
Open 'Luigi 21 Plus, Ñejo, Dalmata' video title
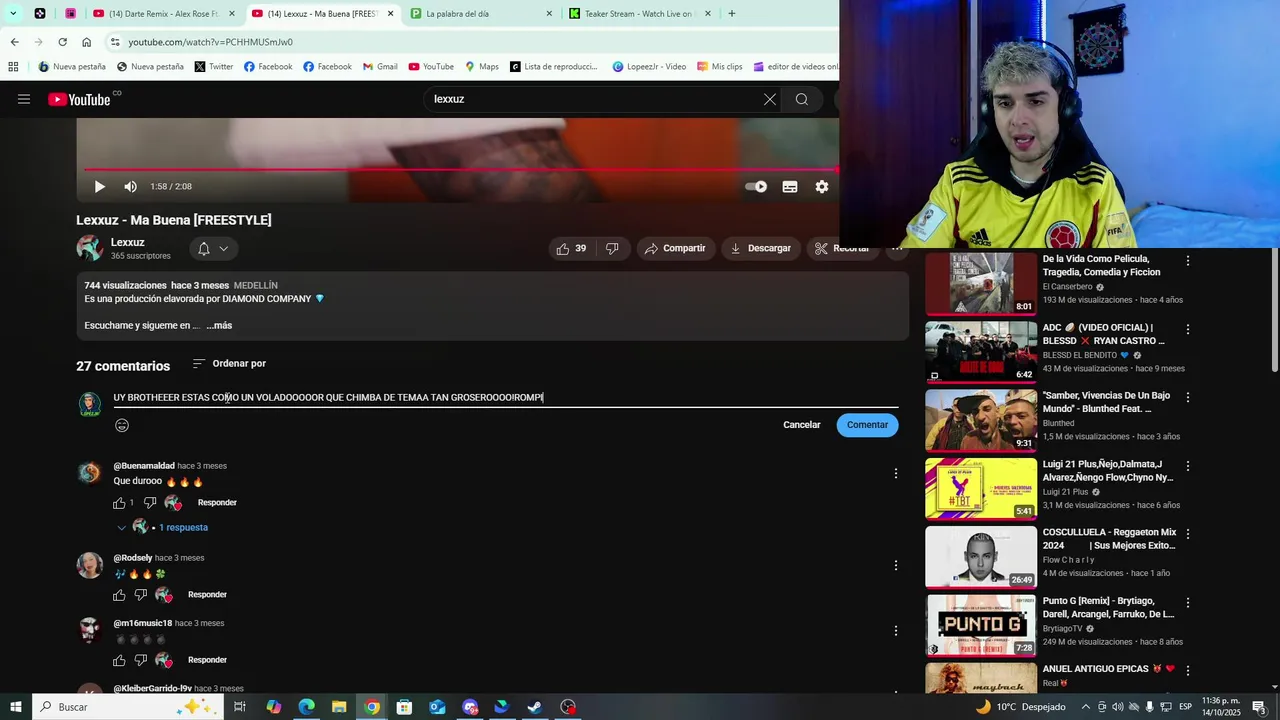pos(1108,471)
